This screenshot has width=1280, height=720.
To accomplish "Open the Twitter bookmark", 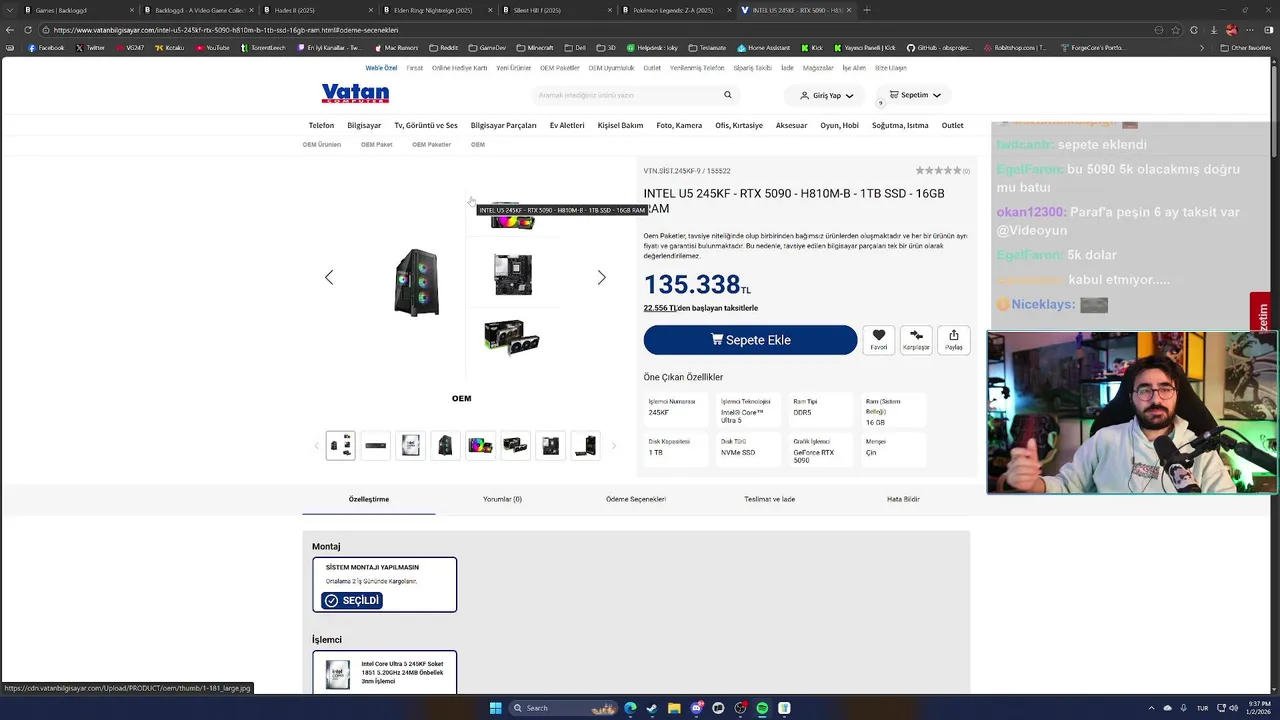I will pyautogui.click(x=90, y=47).
